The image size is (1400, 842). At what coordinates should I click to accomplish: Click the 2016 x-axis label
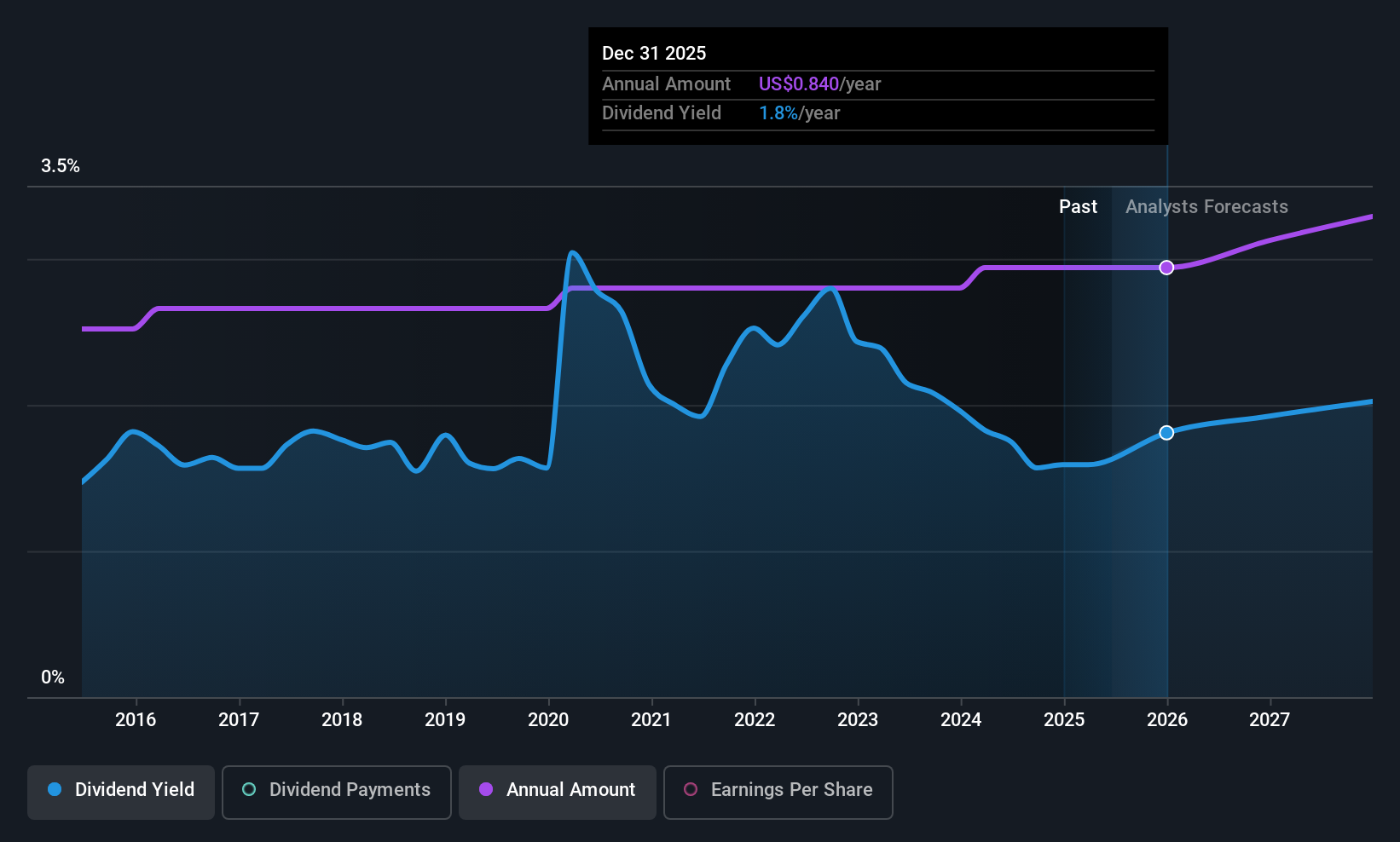click(x=136, y=719)
